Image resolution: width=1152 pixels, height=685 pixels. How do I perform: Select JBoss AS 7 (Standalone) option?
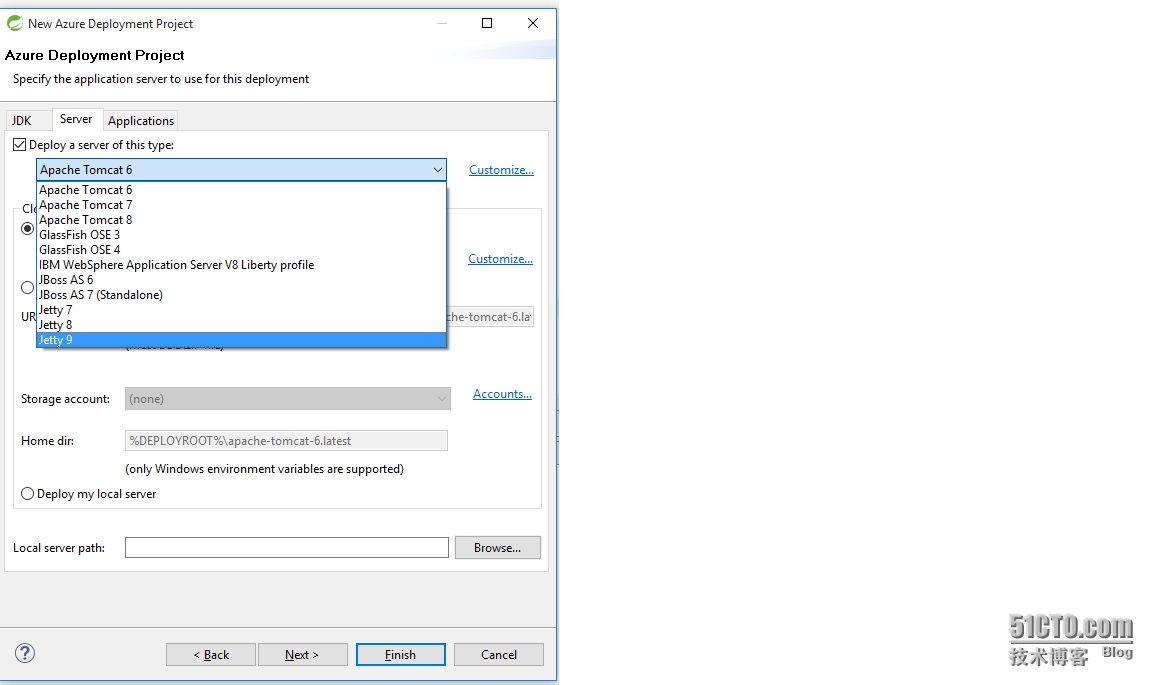coord(241,295)
